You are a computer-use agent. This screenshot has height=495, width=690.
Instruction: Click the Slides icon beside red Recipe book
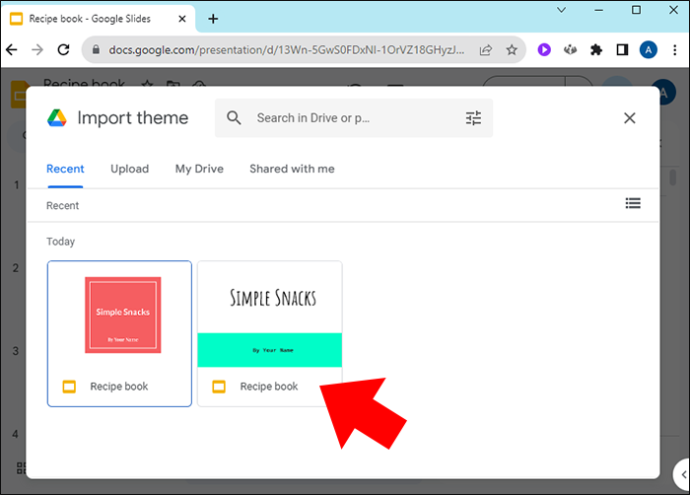click(69, 386)
